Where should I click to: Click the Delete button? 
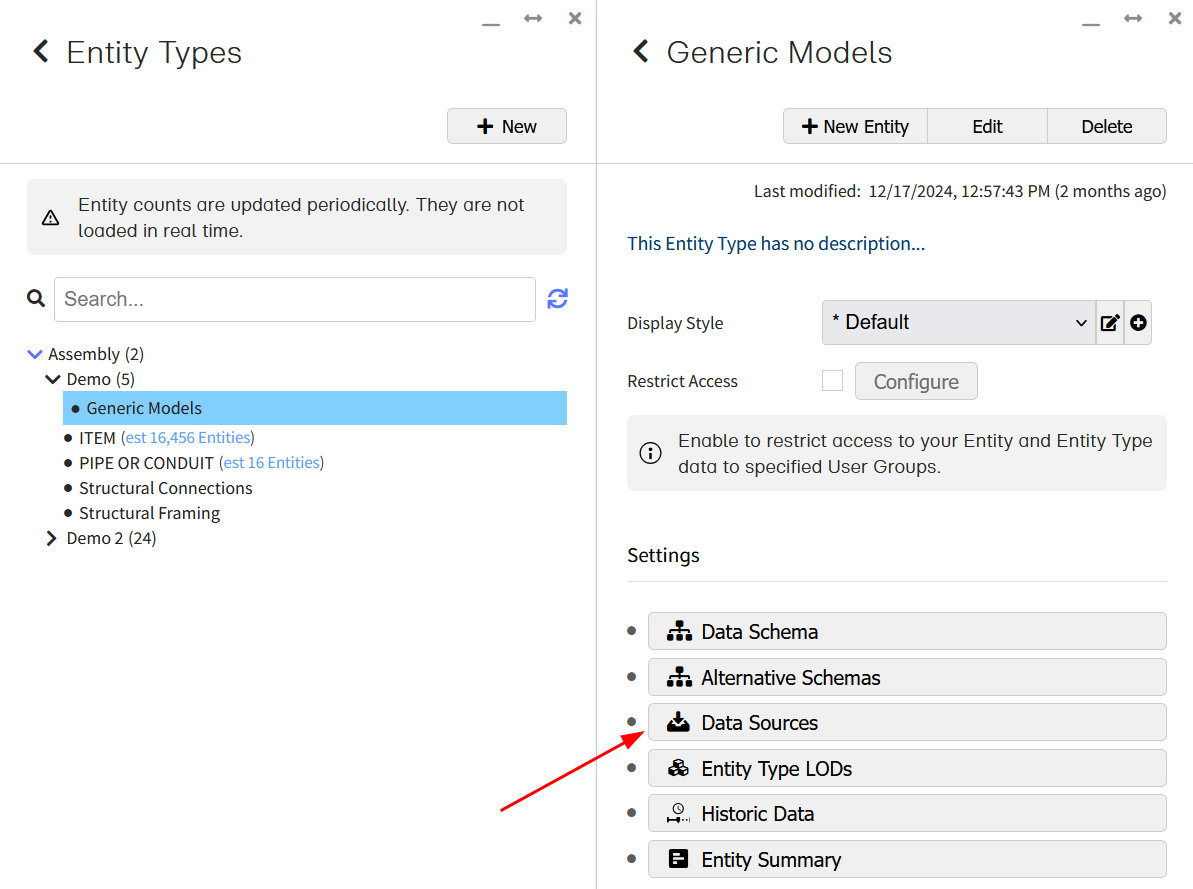1106,126
